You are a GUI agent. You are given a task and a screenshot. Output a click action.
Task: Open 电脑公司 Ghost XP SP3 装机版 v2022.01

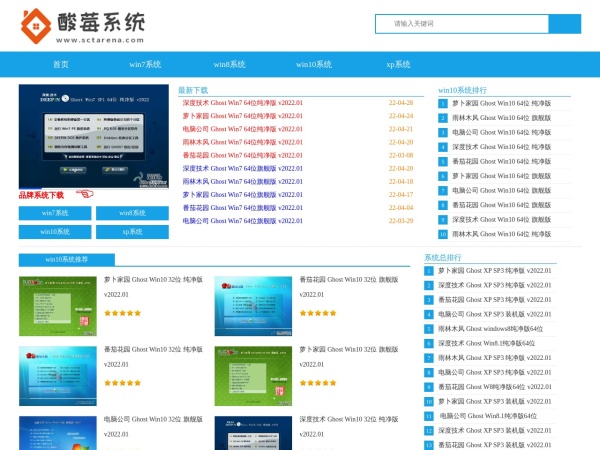[495, 314]
